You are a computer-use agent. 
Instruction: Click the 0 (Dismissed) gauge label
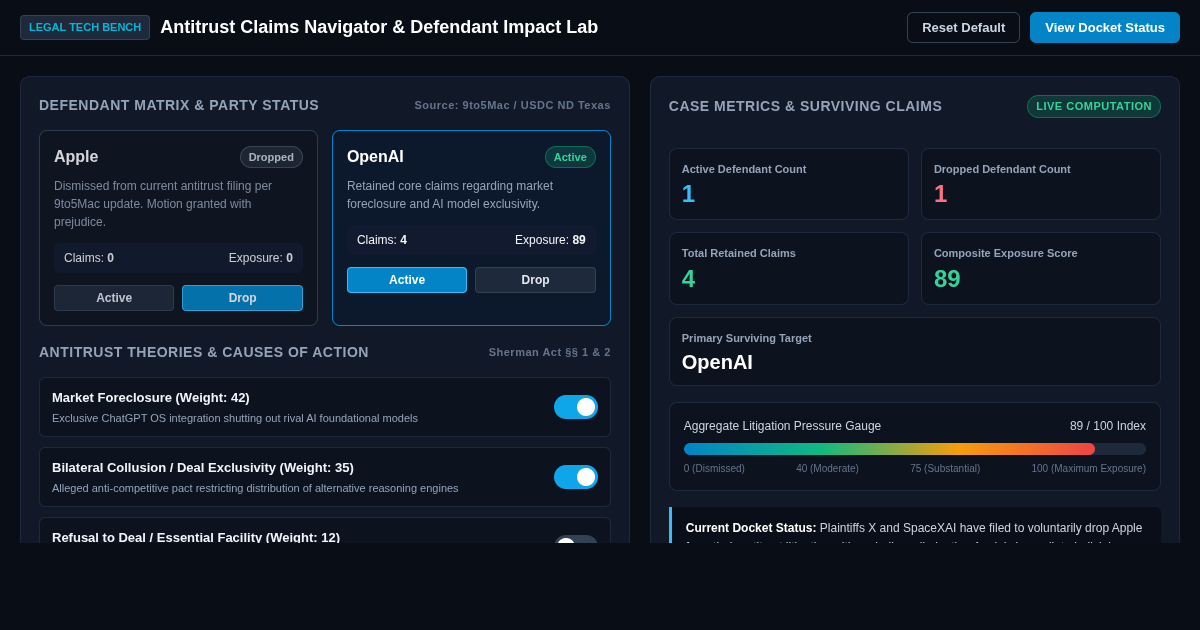[x=714, y=469]
